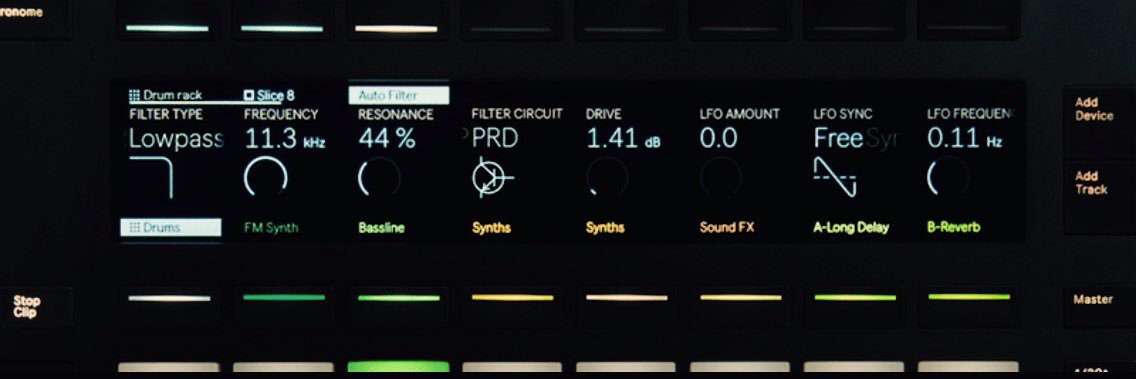Adjust the LFO Frequency knob dial
1136x379 pixels.
948,177
